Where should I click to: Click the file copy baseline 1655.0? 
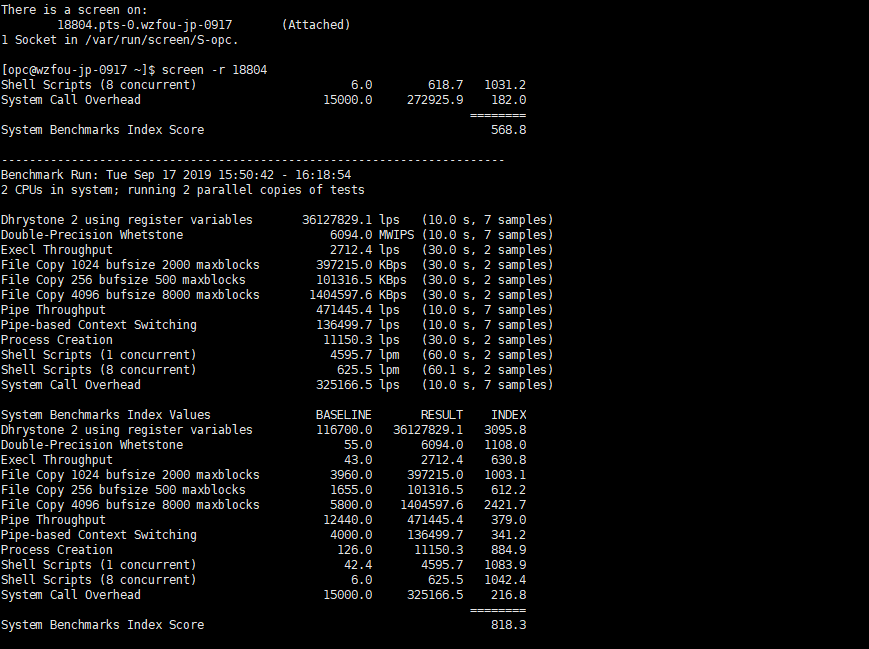351,489
